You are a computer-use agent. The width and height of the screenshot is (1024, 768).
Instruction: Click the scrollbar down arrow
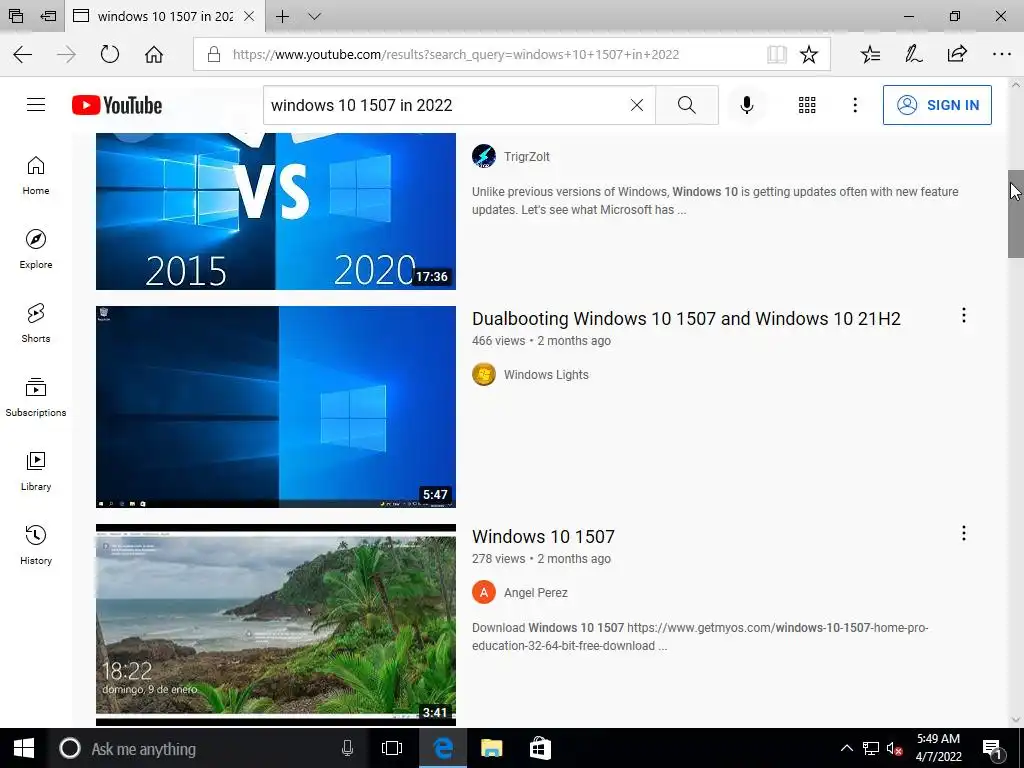pos(1016,720)
